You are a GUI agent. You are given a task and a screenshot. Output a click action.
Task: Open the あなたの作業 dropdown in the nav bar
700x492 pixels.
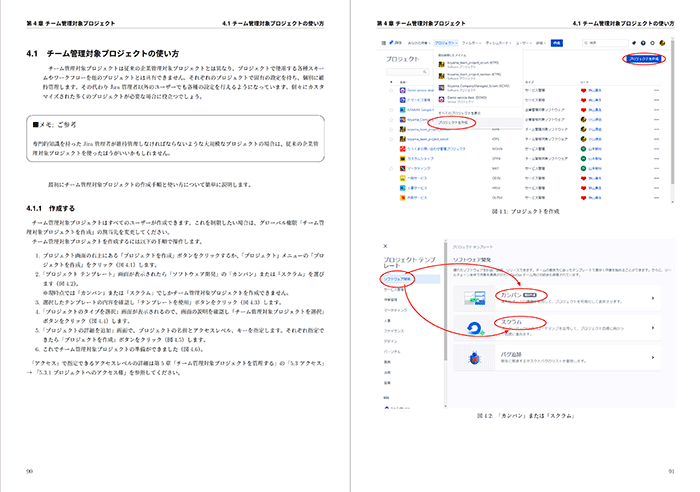[x=419, y=43]
